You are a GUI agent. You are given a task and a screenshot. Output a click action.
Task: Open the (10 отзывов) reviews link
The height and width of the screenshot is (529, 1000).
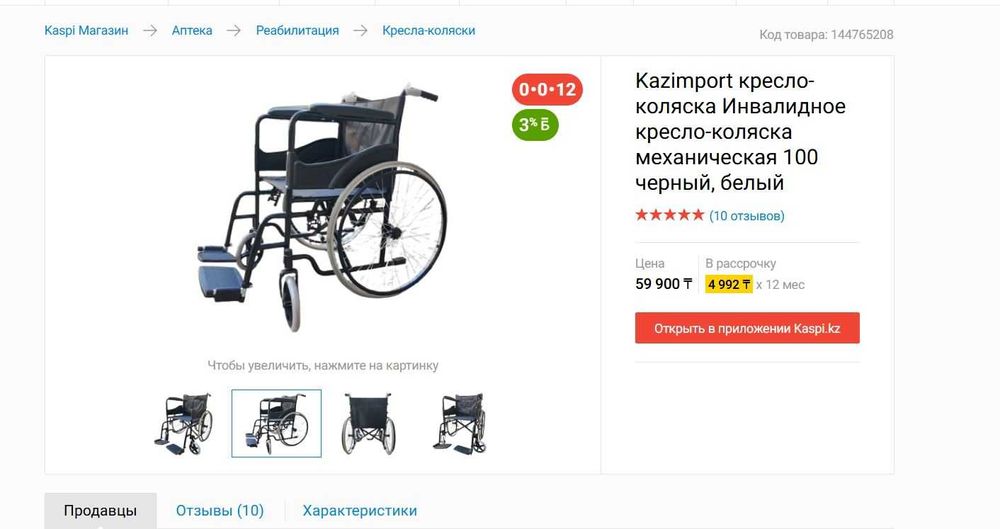(747, 216)
